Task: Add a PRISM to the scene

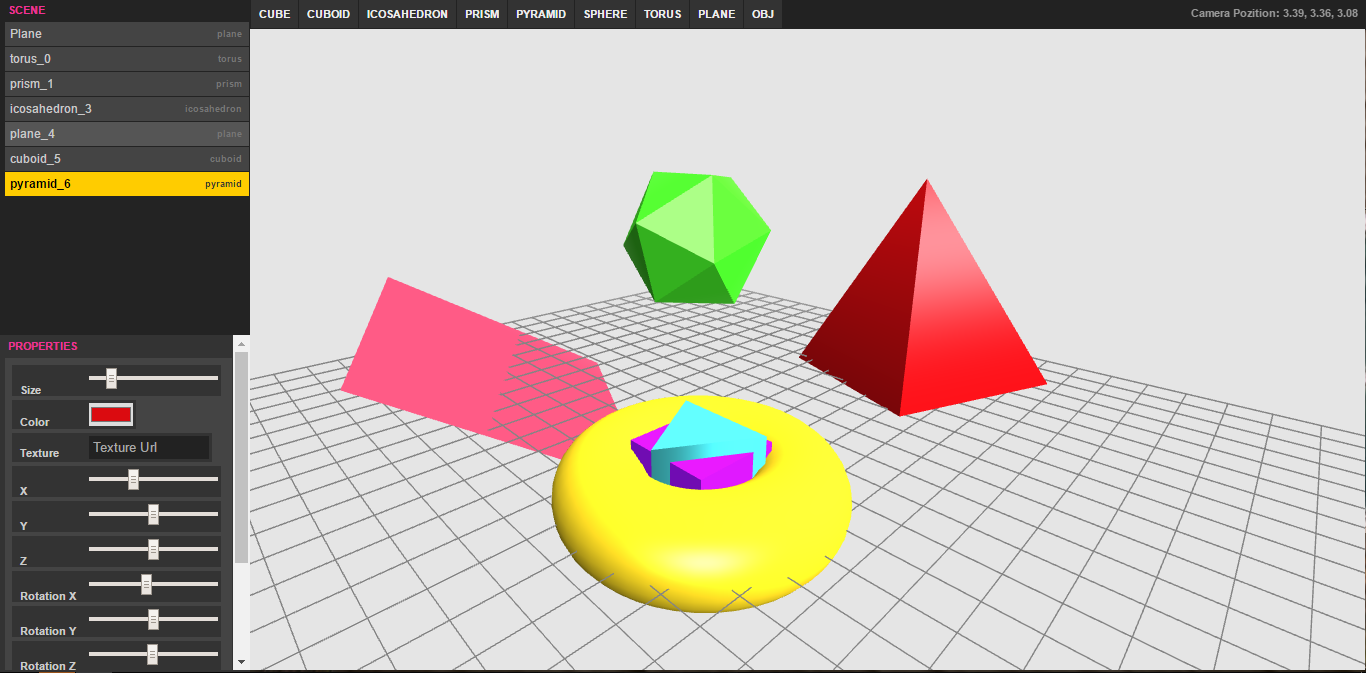Action: point(482,14)
